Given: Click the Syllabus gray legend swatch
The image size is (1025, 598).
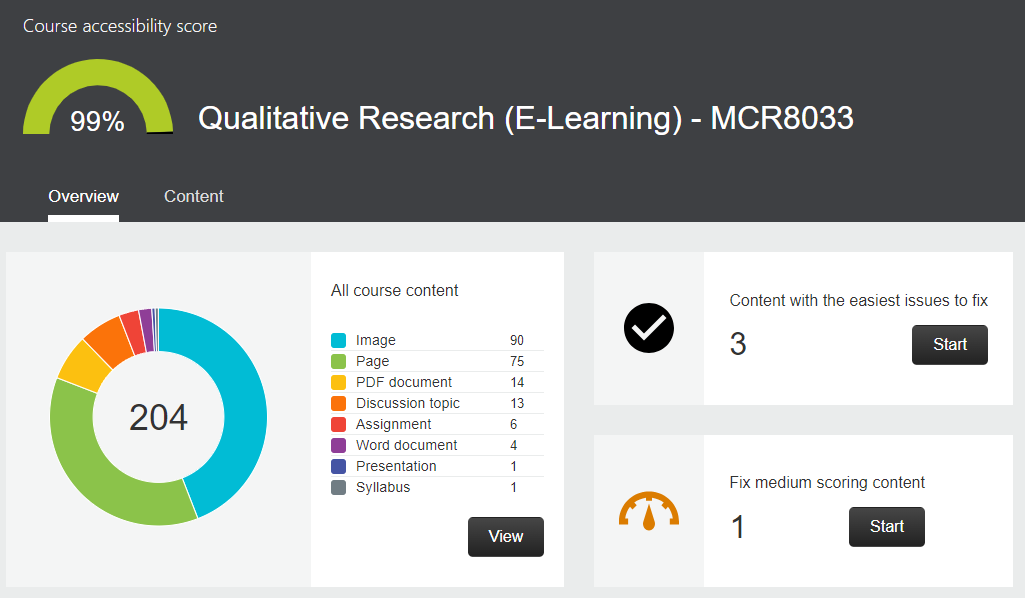Looking at the screenshot, I should [x=338, y=487].
